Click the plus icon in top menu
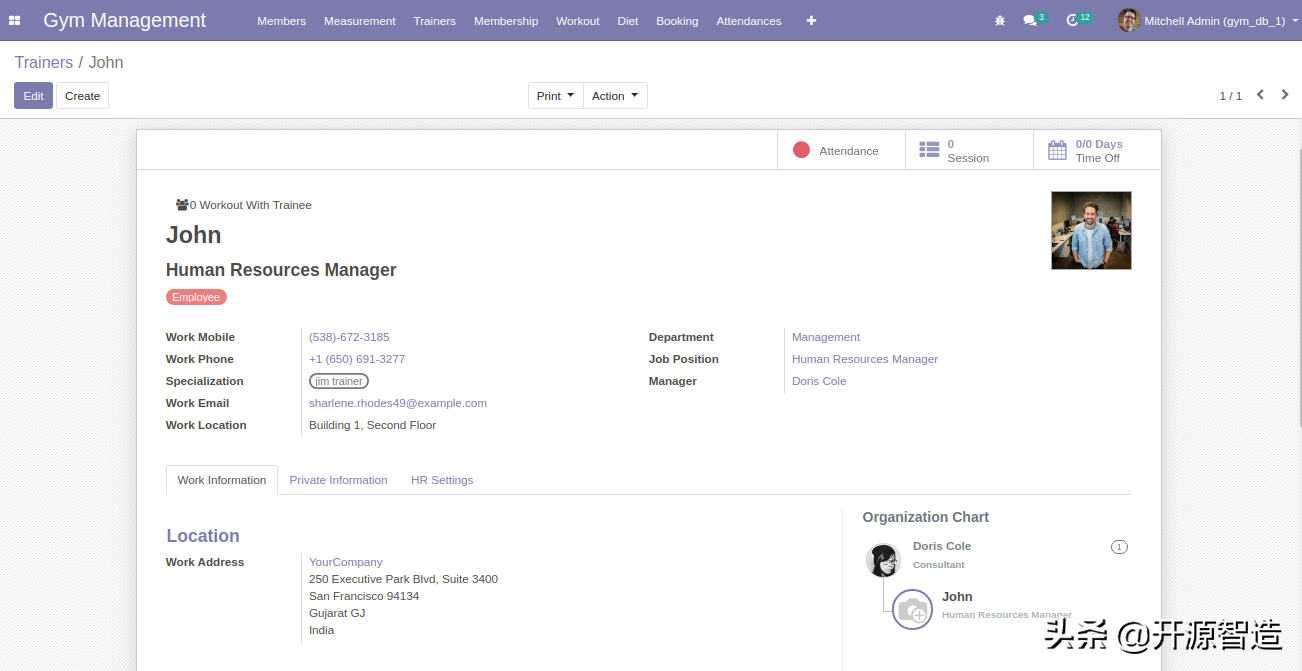Screen dimensions: 1302x671 click(811, 20)
